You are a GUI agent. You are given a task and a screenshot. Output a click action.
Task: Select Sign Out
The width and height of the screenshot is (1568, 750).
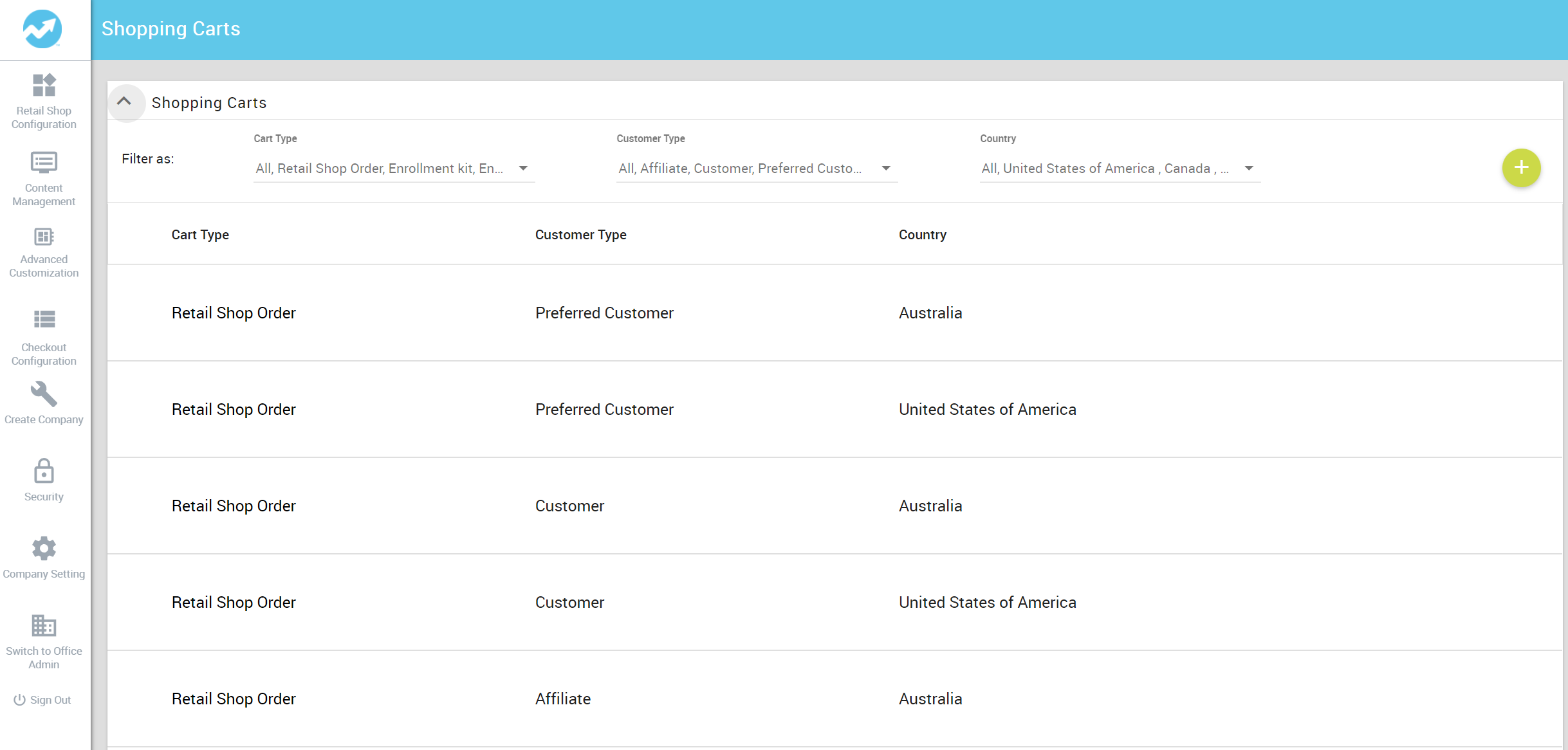43,699
